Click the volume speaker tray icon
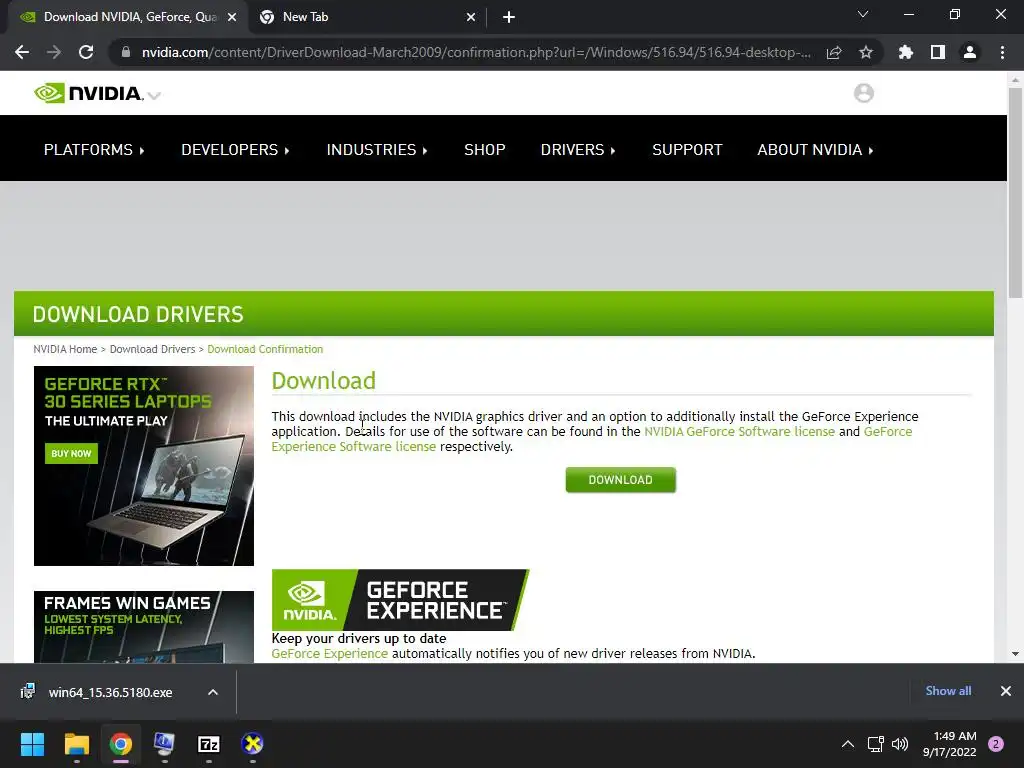 (900, 744)
